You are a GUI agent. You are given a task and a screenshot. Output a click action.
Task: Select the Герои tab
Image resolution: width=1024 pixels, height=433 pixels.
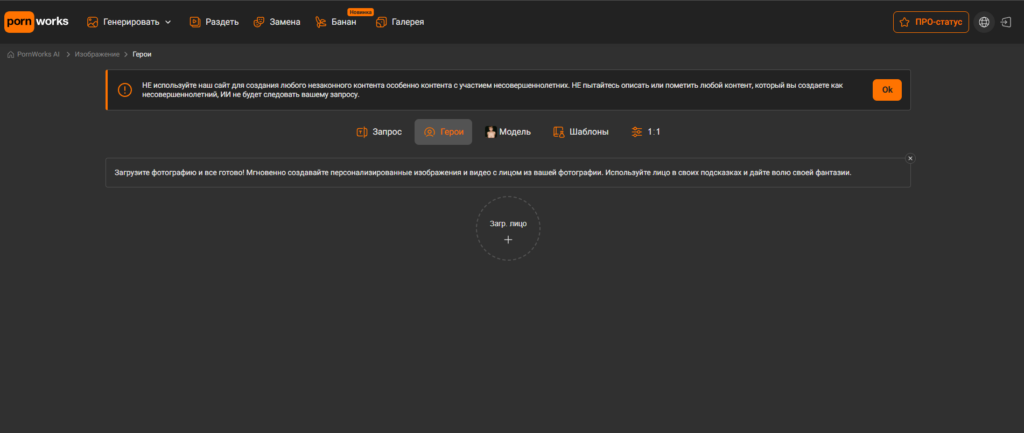443,132
